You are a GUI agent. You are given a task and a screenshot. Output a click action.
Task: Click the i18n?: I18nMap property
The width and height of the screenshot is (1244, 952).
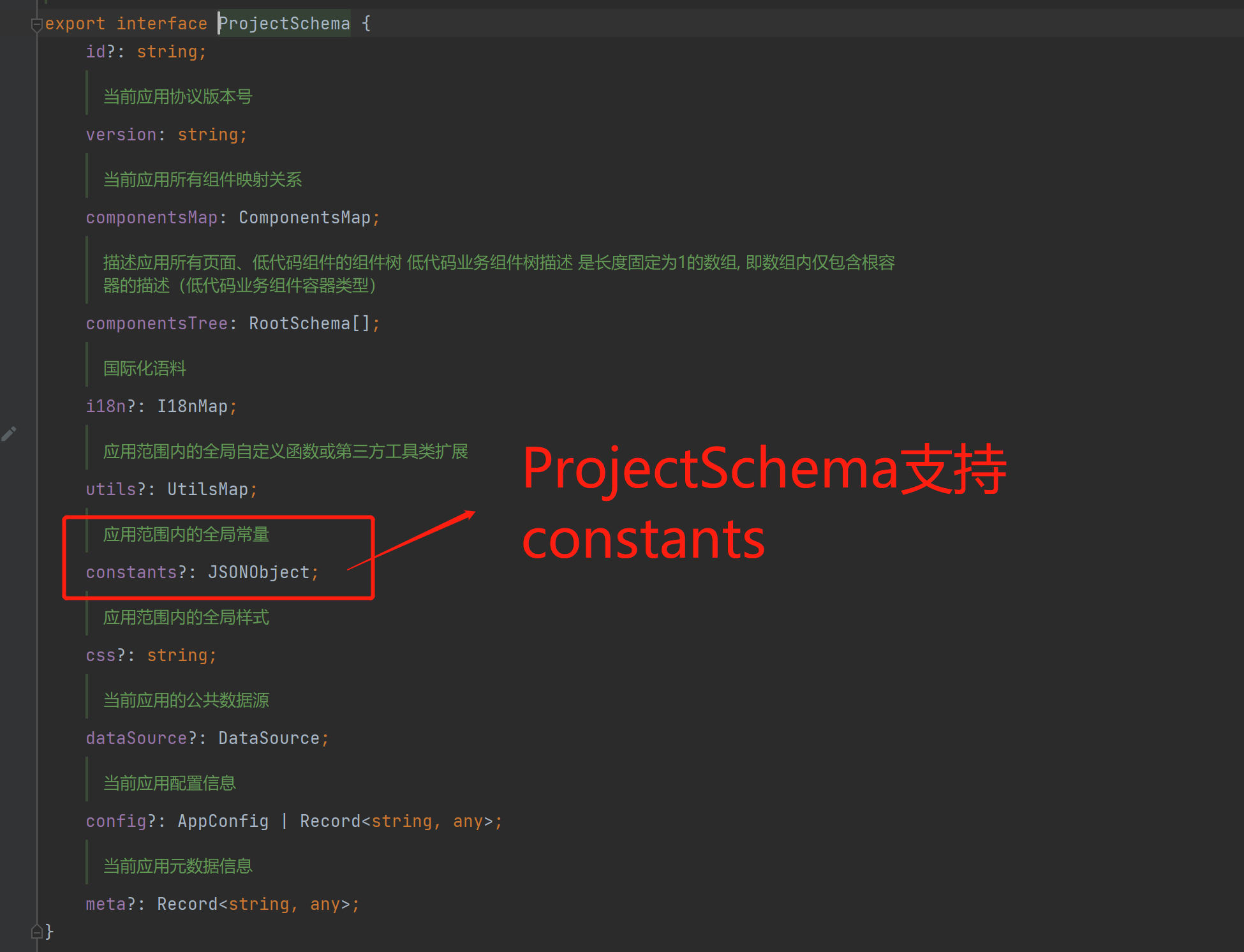click(x=161, y=406)
